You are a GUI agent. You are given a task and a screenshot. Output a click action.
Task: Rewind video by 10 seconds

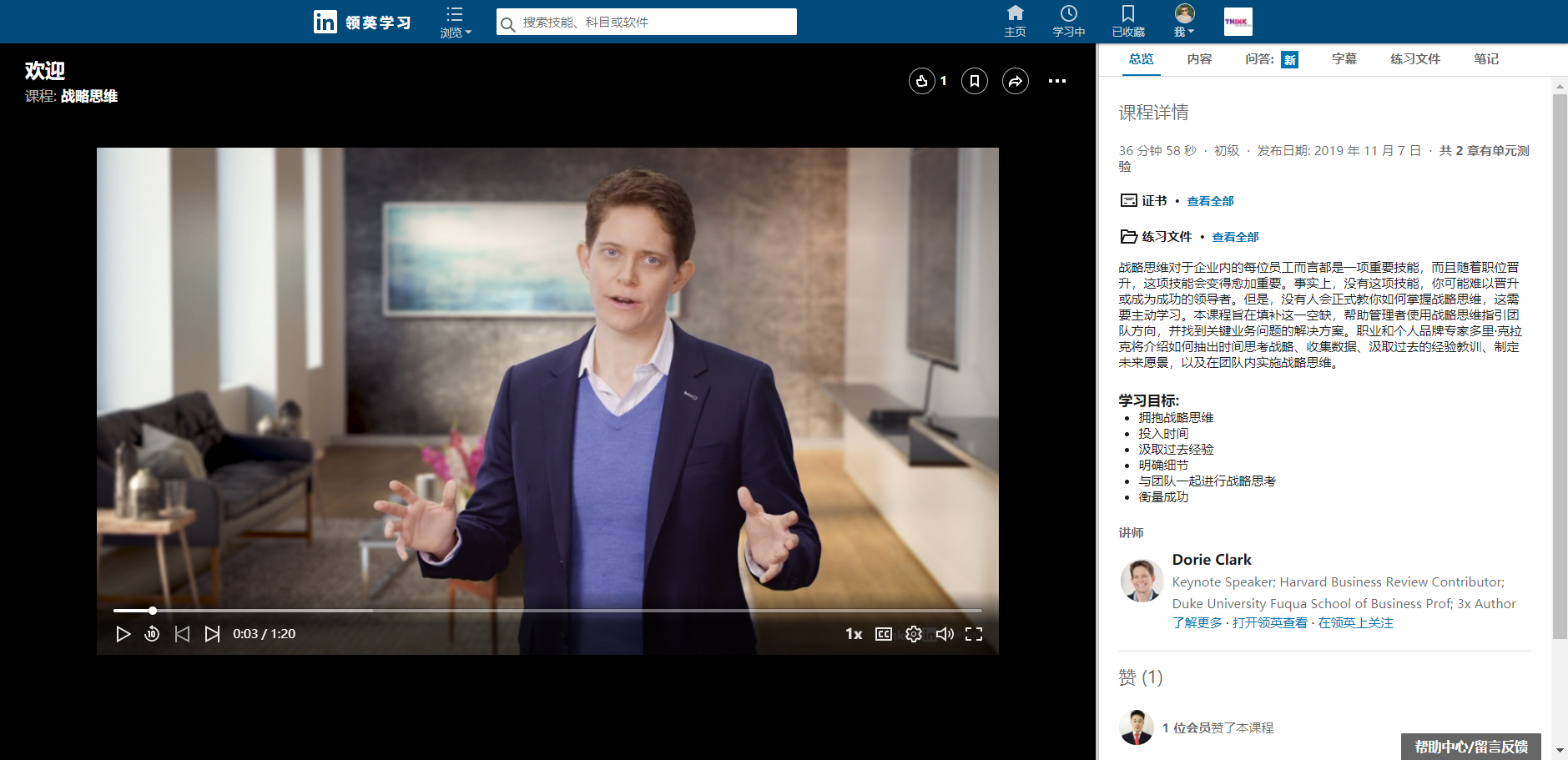(x=152, y=634)
